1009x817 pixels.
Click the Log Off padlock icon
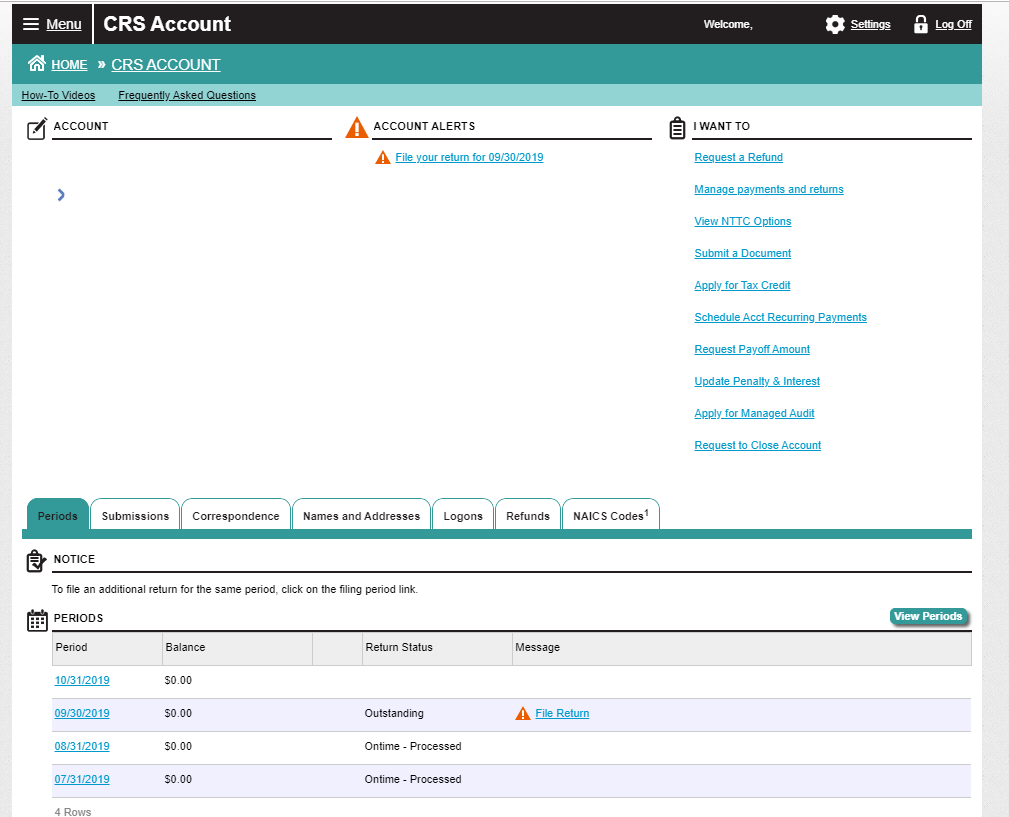(x=921, y=24)
